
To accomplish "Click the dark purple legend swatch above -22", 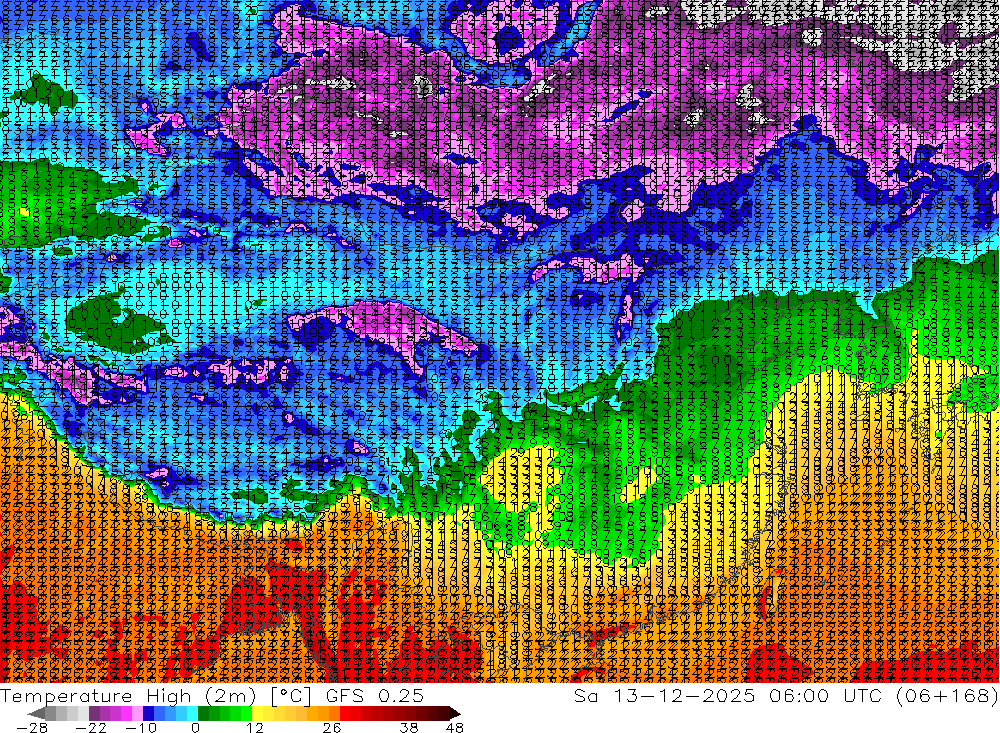I will pyautogui.click(x=94, y=713).
